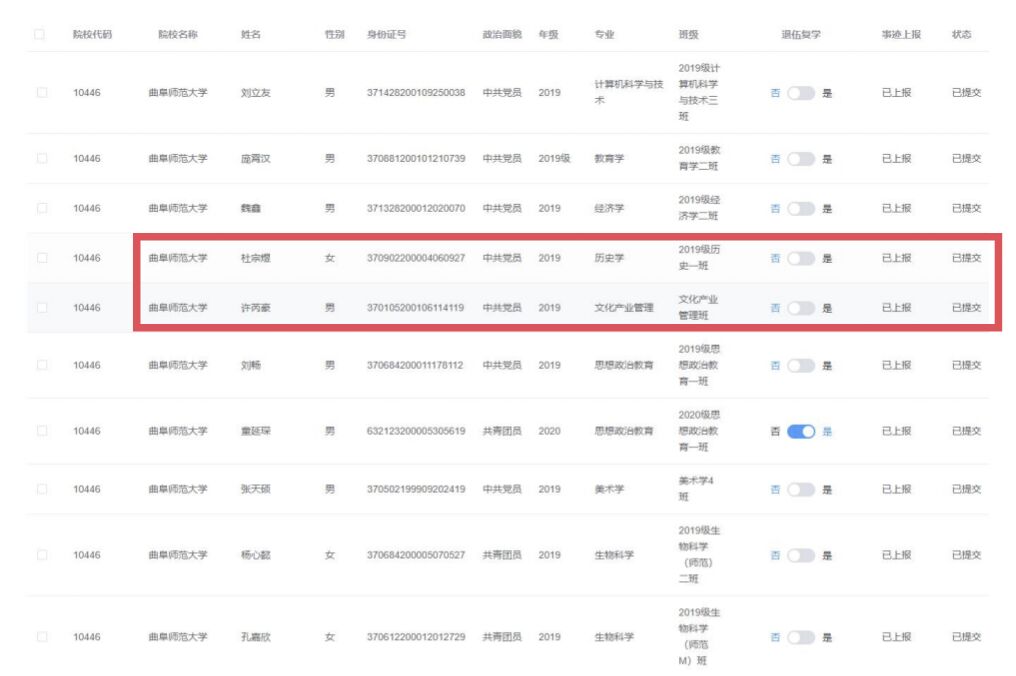Tick the checkbox of the 历史学 row
This screenshot has width=1016, height=676.
pos(41,258)
